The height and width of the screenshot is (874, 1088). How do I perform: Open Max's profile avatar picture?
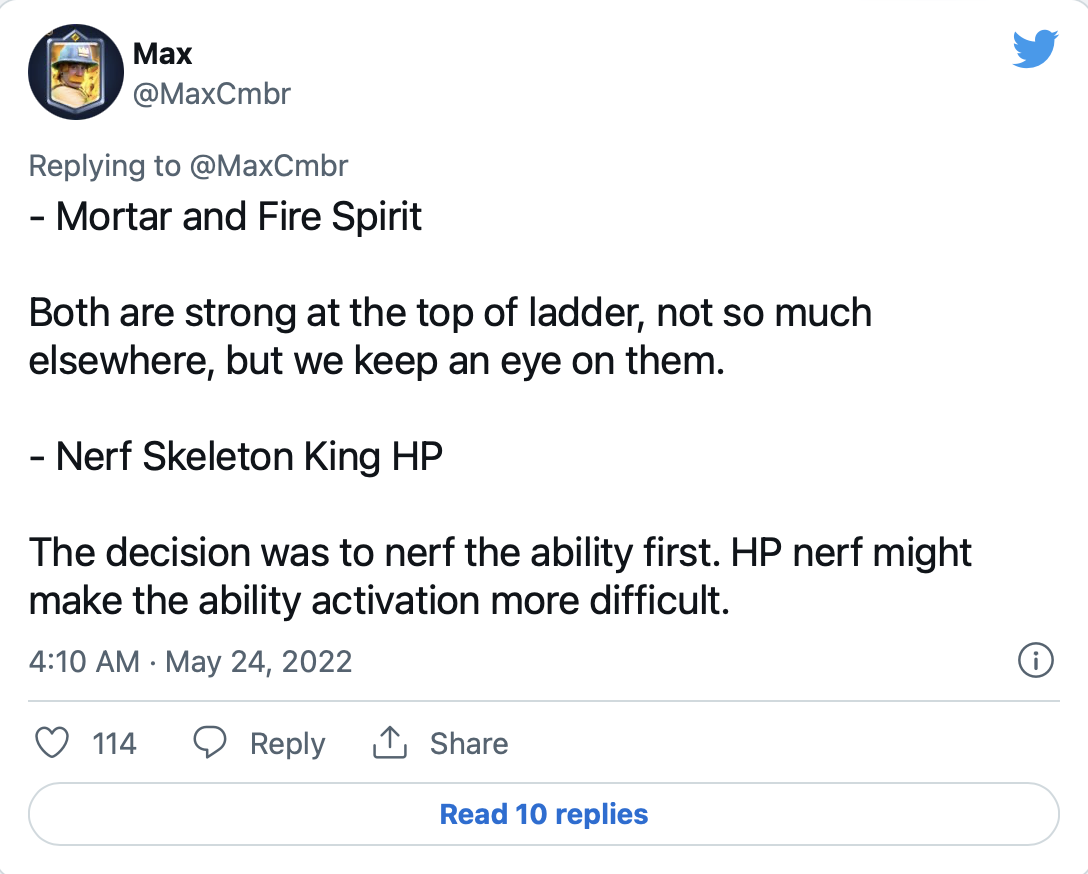[x=76, y=71]
